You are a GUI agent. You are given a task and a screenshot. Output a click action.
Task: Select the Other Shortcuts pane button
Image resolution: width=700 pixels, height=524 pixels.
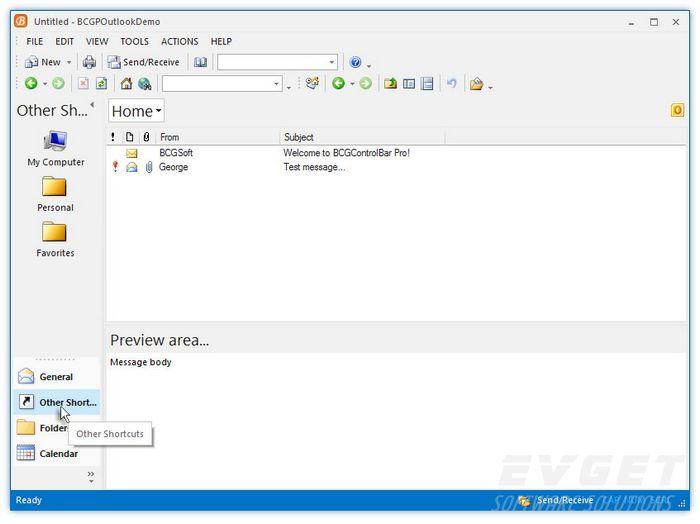click(x=57, y=402)
